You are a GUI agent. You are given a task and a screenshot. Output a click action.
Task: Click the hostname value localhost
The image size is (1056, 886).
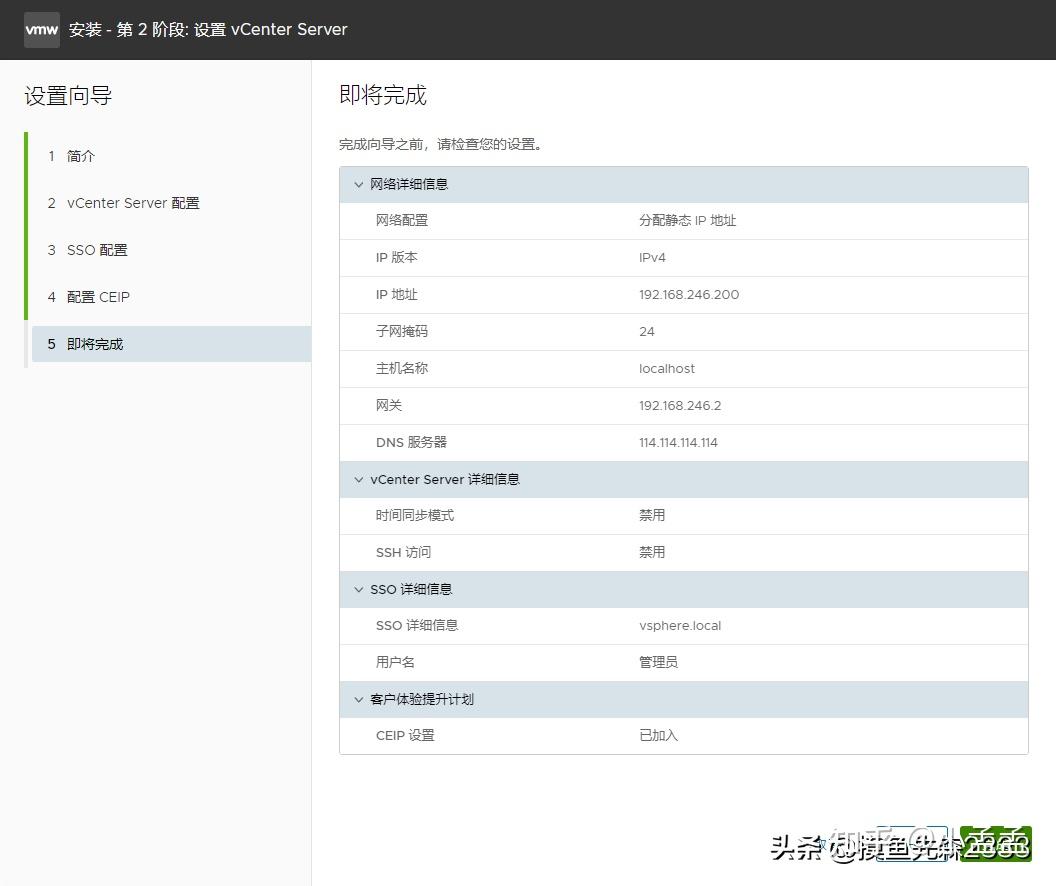click(667, 369)
